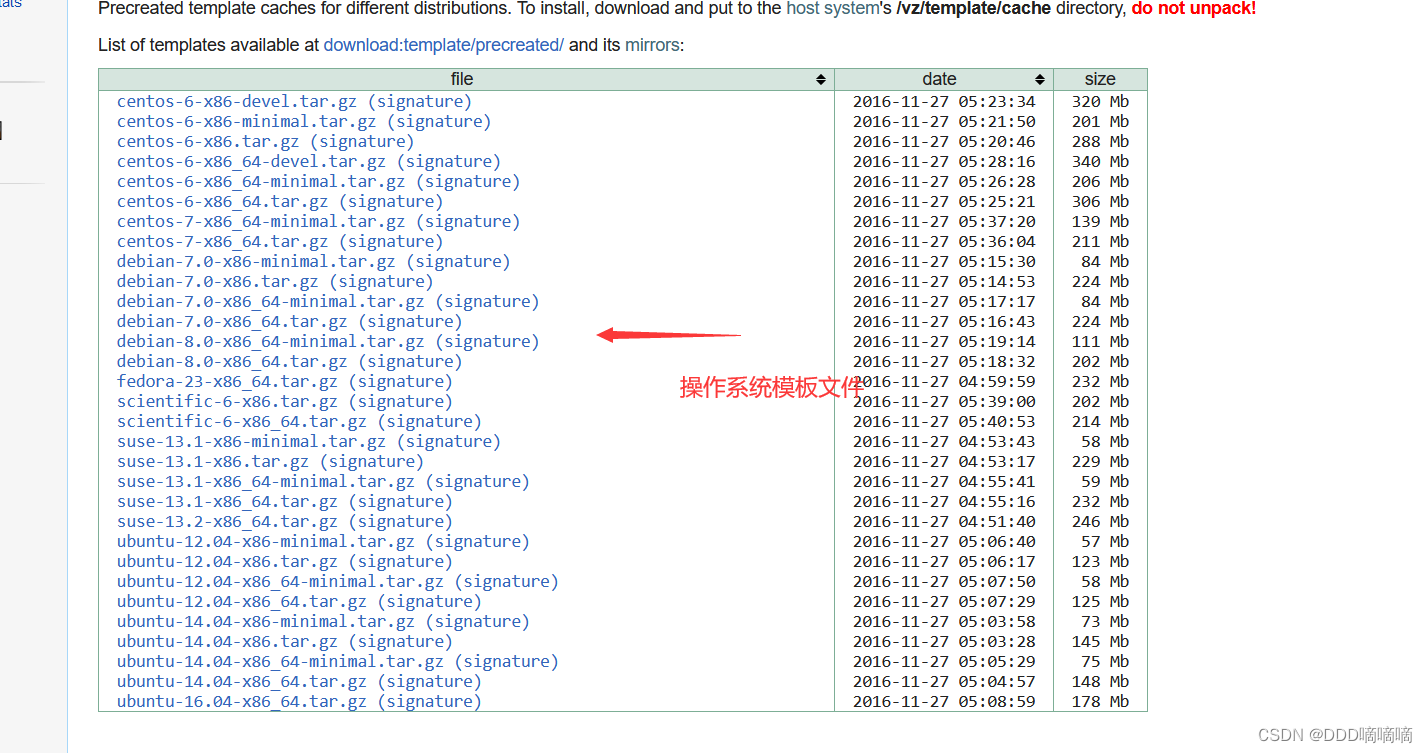Download ubuntu-14.04-x86.tar.gz
This screenshot has height=753, width=1428.
(227, 641)
